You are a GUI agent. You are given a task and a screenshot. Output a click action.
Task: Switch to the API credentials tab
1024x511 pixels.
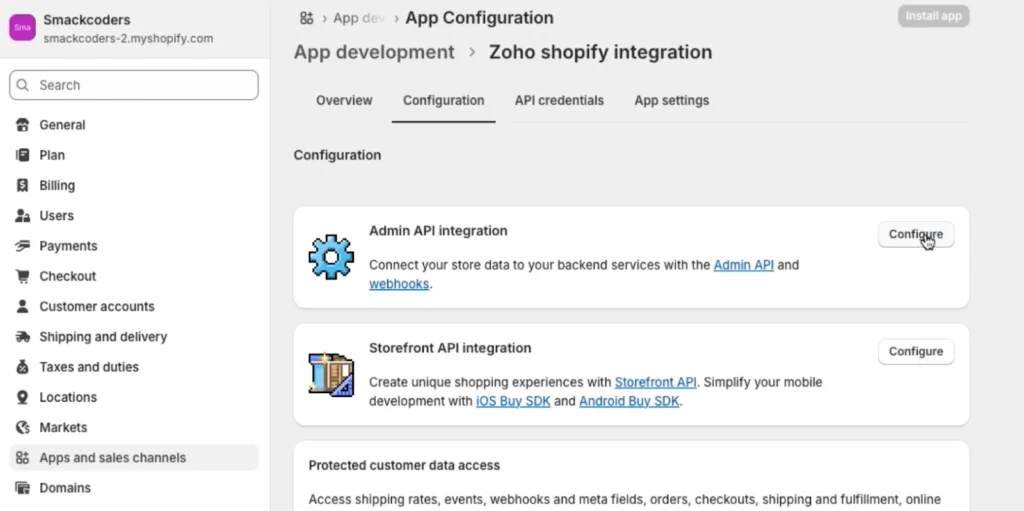pyautogui.click(x=559, y=101)
